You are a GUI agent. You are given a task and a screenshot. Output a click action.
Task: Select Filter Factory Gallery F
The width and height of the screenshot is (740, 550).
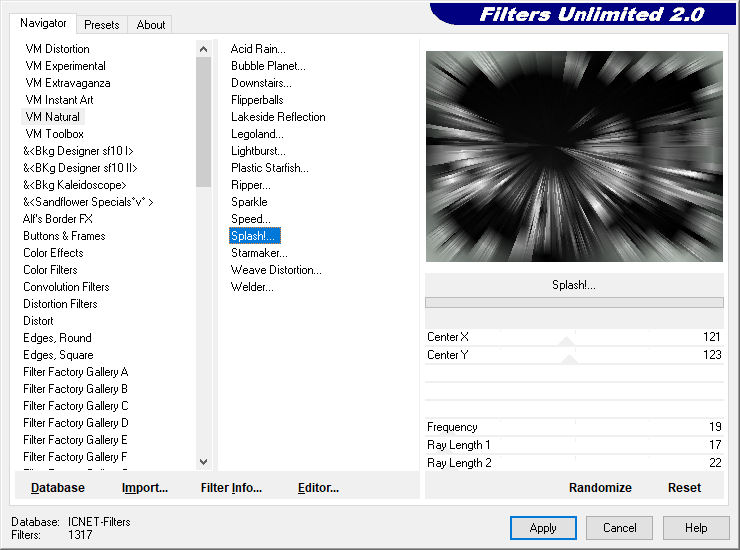tap(75, 457)
